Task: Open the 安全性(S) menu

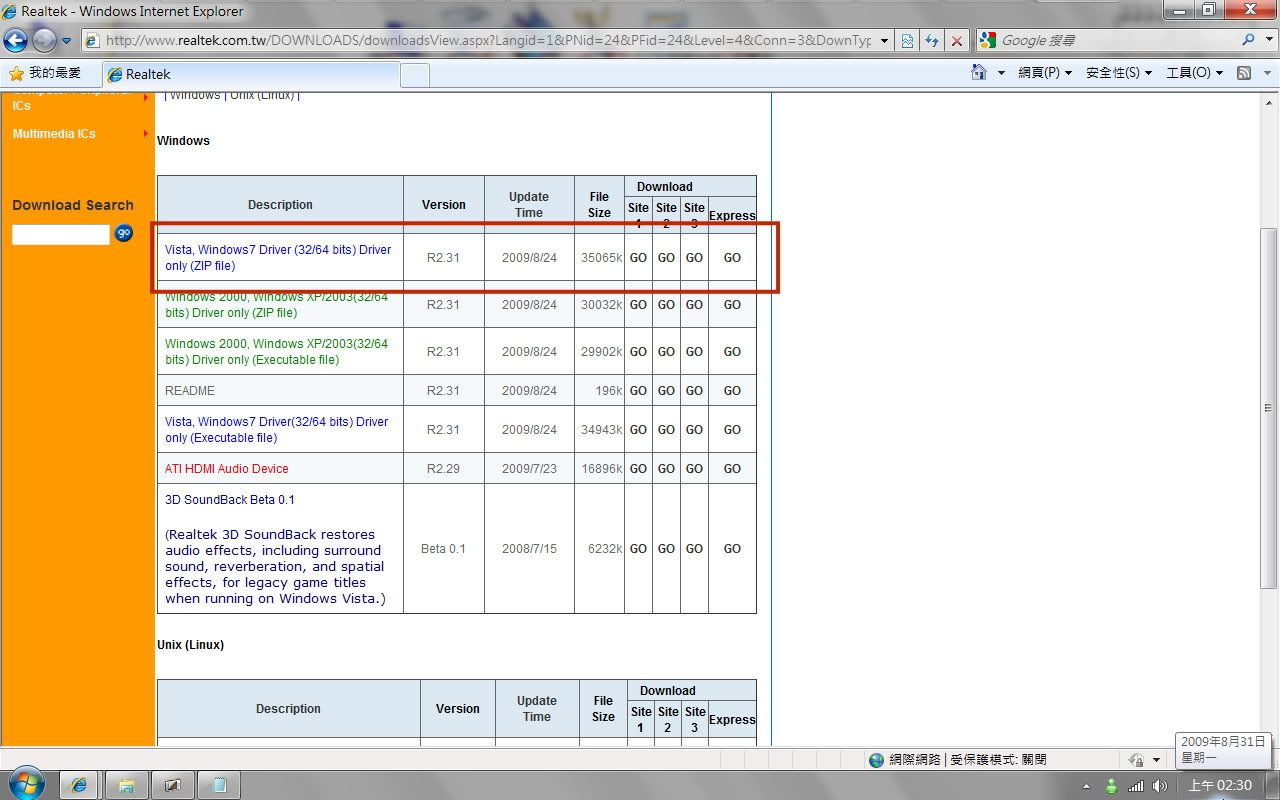Action: [x=1119, y=73]
